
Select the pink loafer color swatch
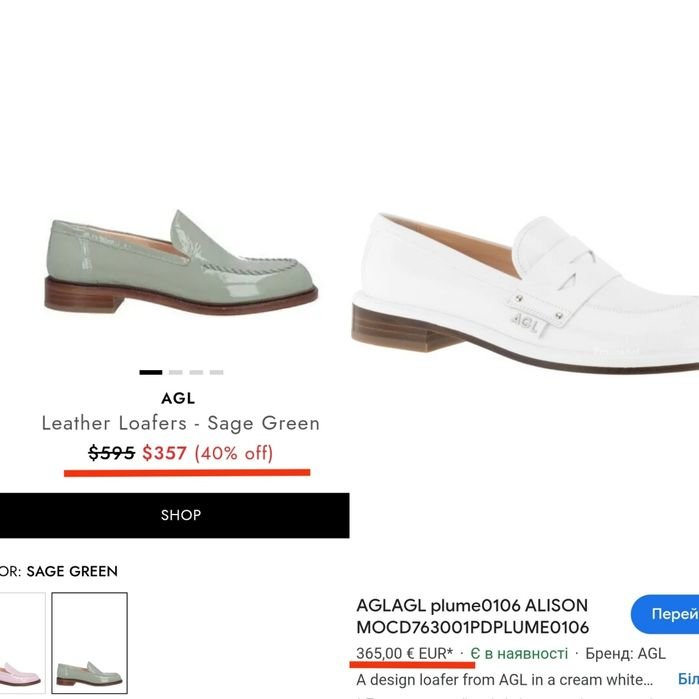(x=20, y=643)
